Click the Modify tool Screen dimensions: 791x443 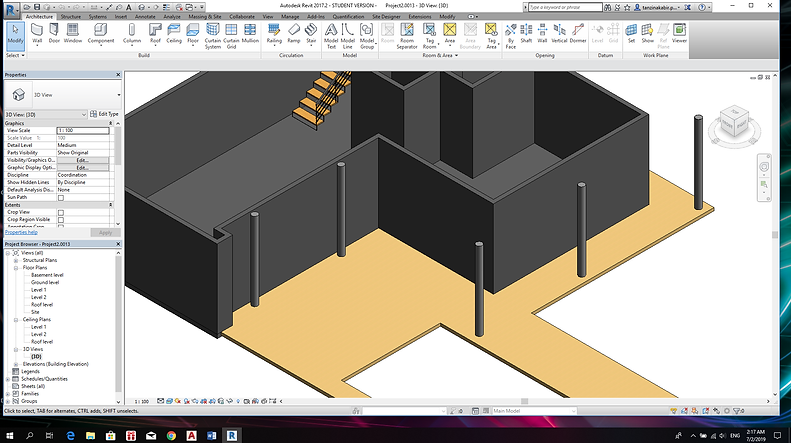coord(15,34)
